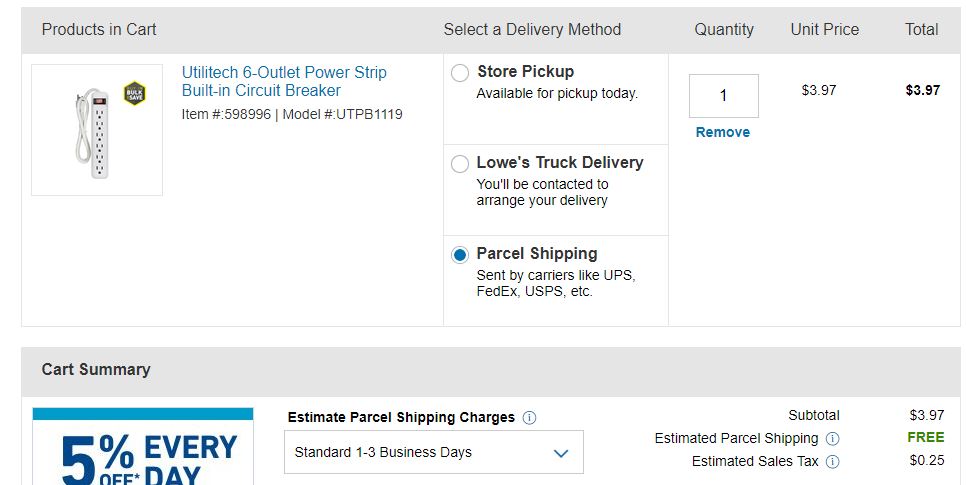Open Utilitech 6-Outlet Power Strip product link
This screenshot has height=485, width=966.
[x=283, y=81]
